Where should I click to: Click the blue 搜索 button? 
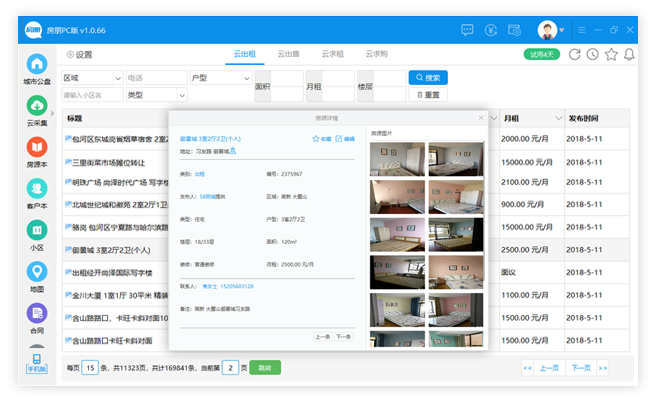click(427, 77)
